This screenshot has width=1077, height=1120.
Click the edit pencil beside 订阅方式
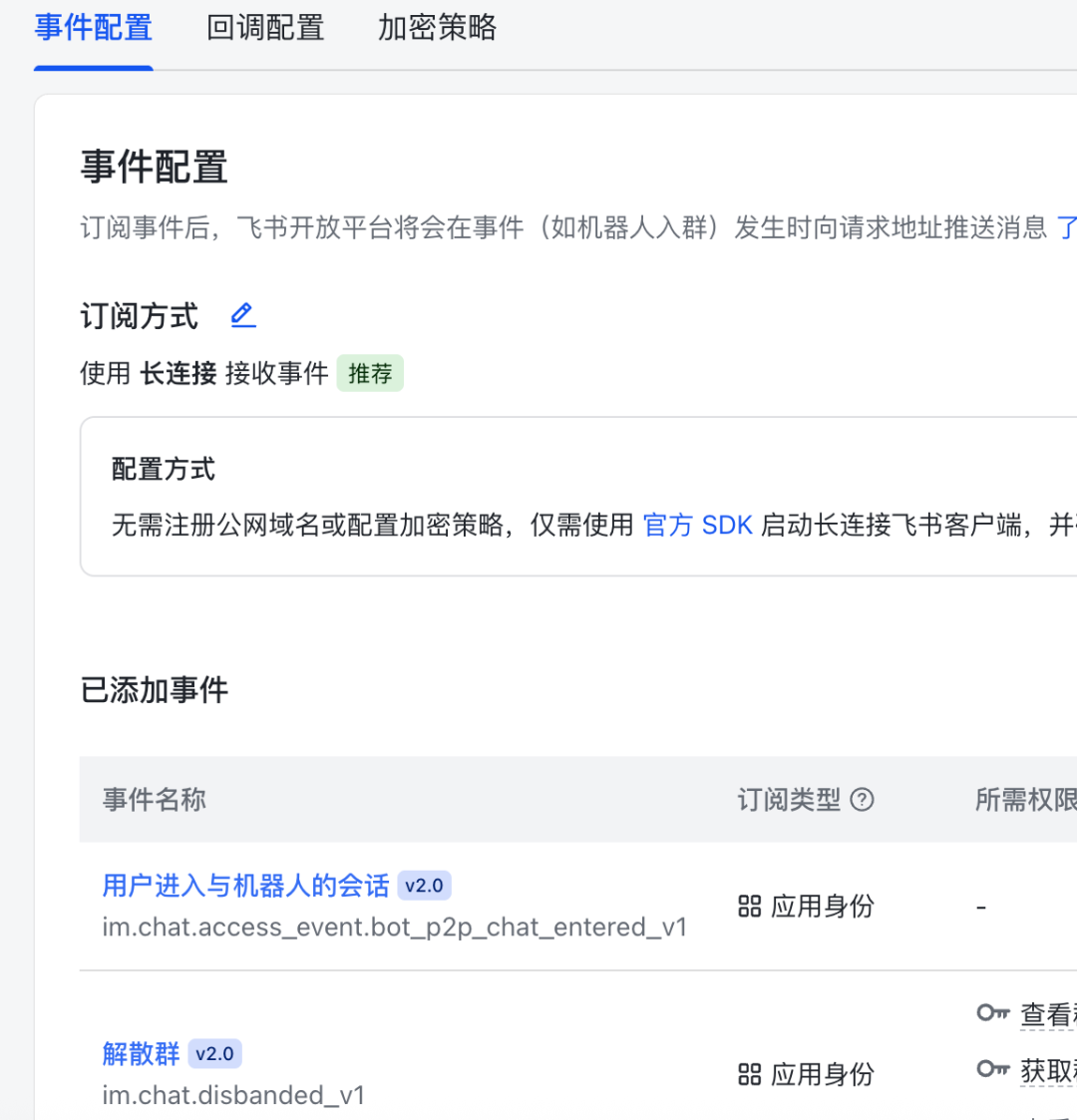(242, 316)
